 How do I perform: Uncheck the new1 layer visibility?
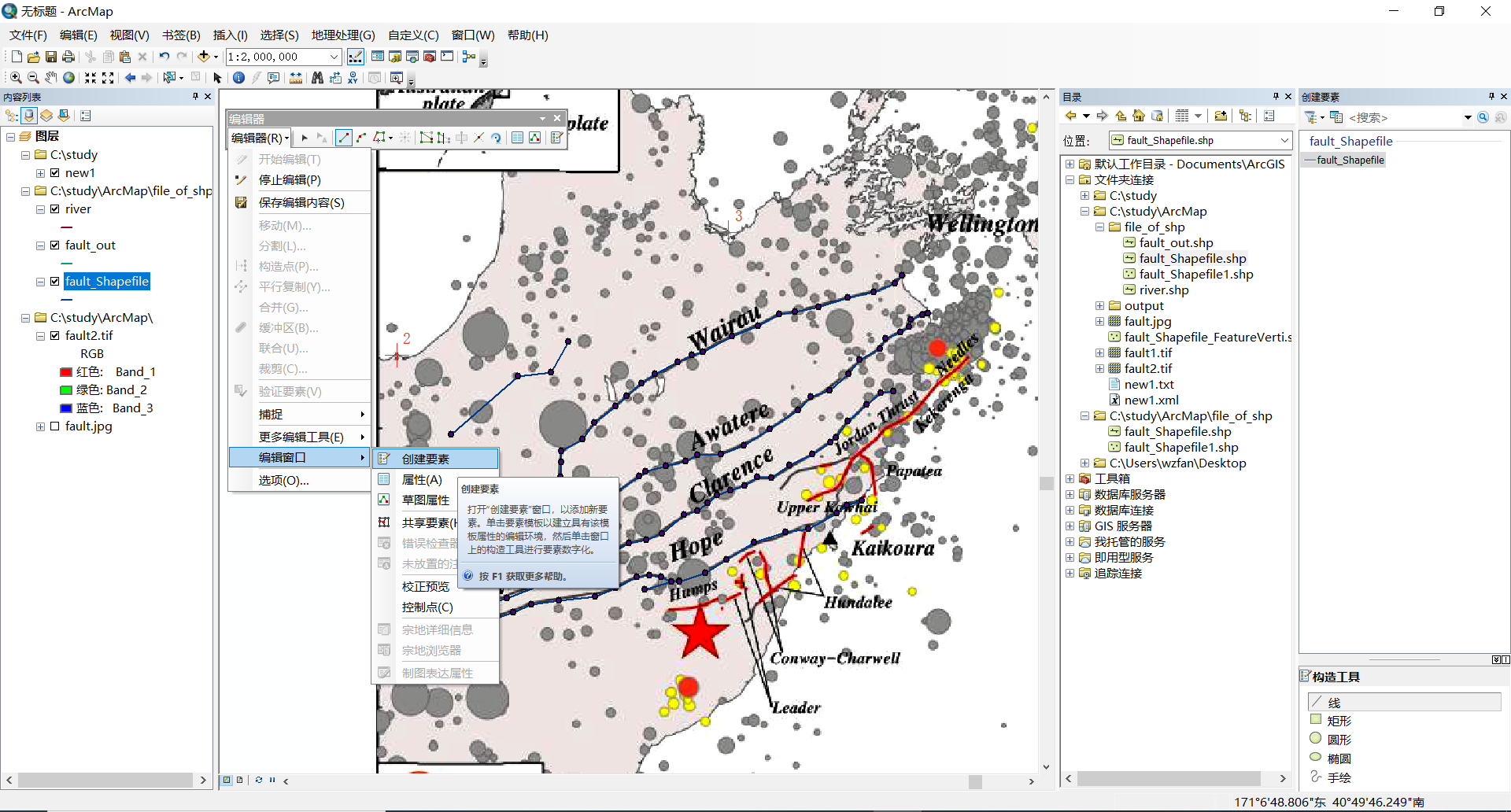click(x=55, y=173)
